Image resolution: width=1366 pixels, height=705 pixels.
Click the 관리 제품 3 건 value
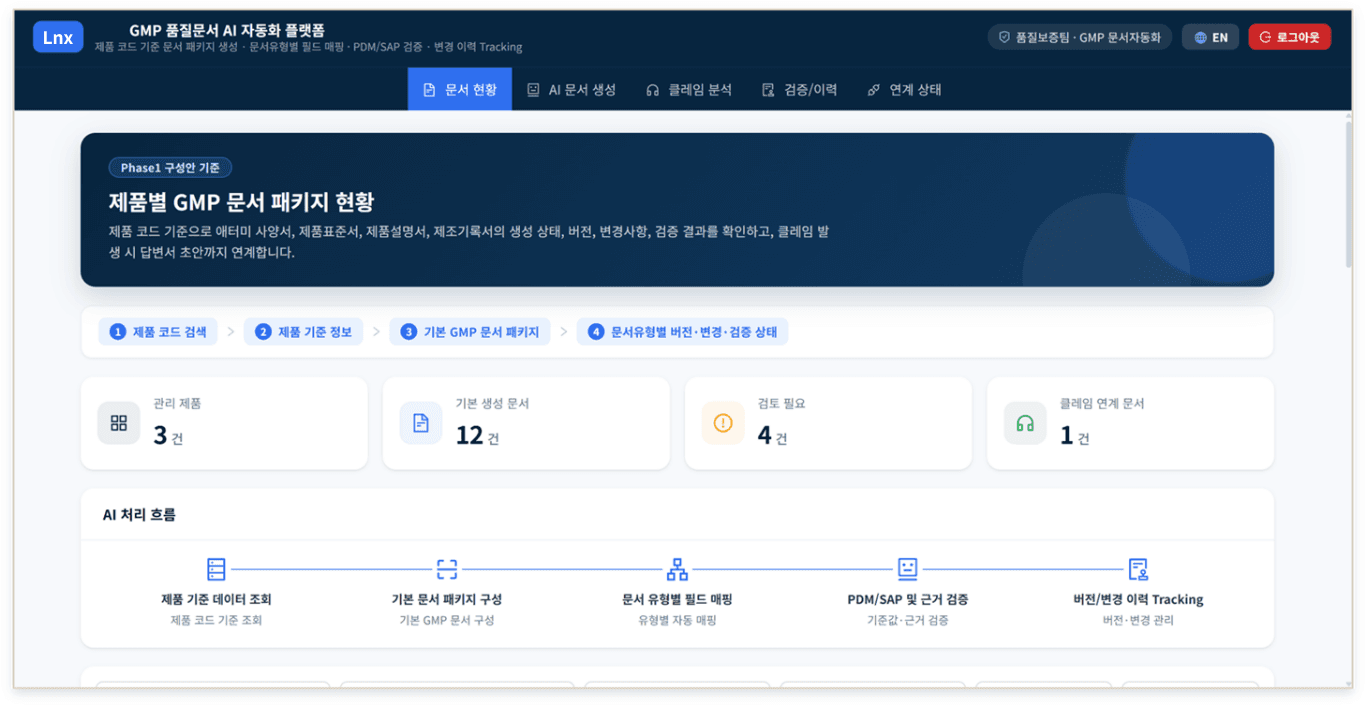coord(168,436)
